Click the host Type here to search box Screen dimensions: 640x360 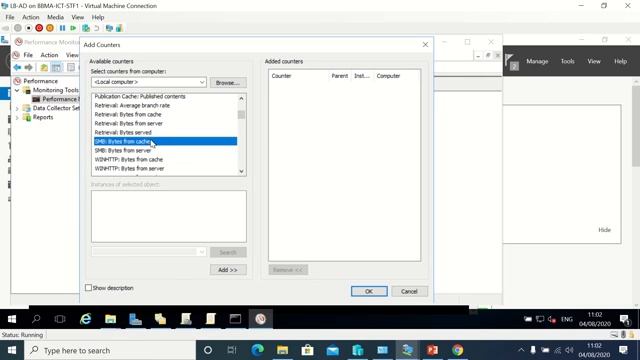coord(110,350)
